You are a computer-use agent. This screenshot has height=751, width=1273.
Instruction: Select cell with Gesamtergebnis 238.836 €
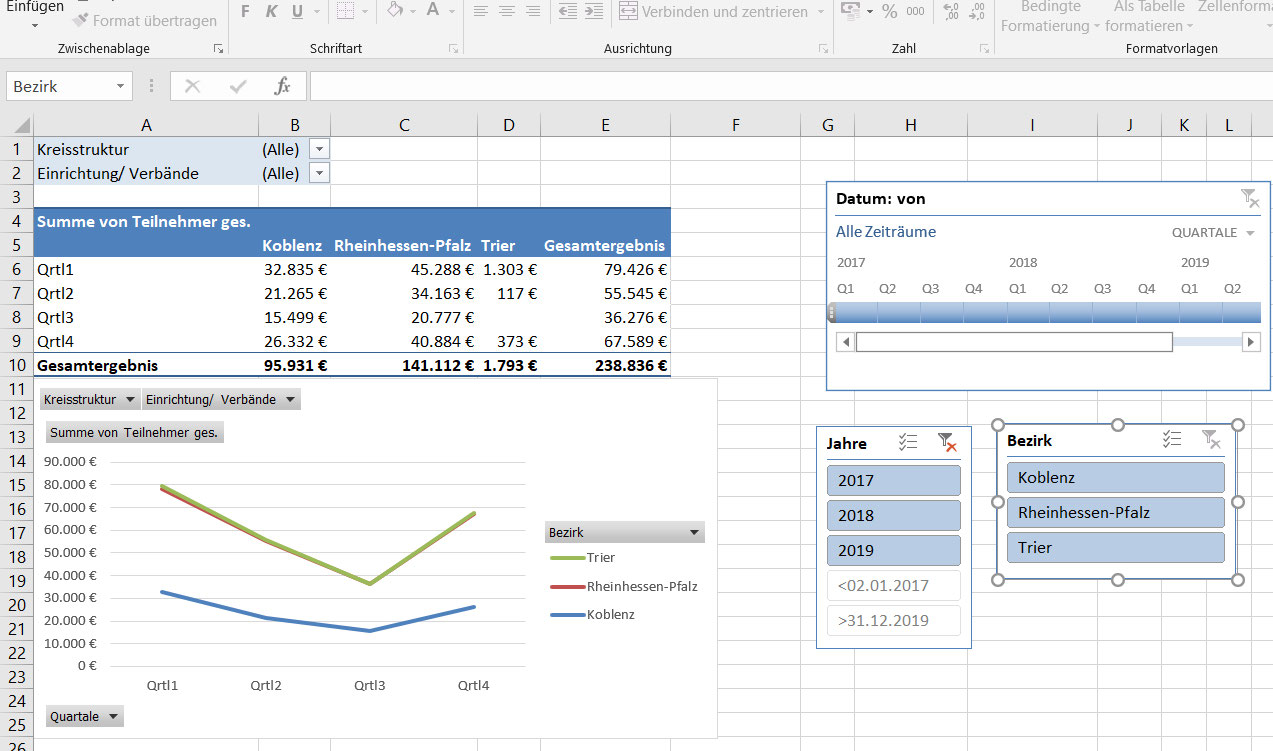(605, 365)
